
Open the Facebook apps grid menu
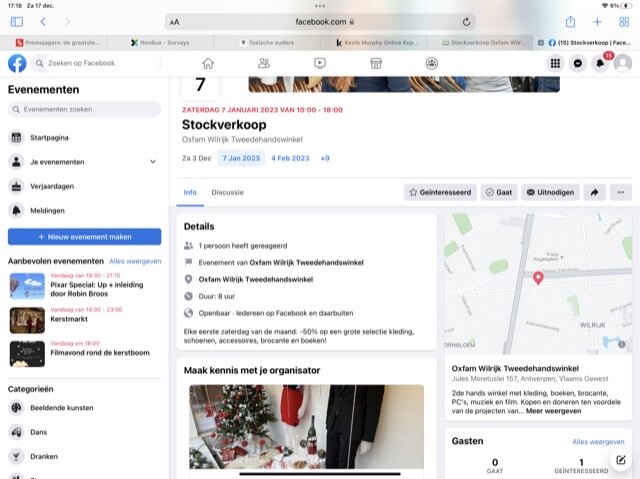[x=555, y=63]
